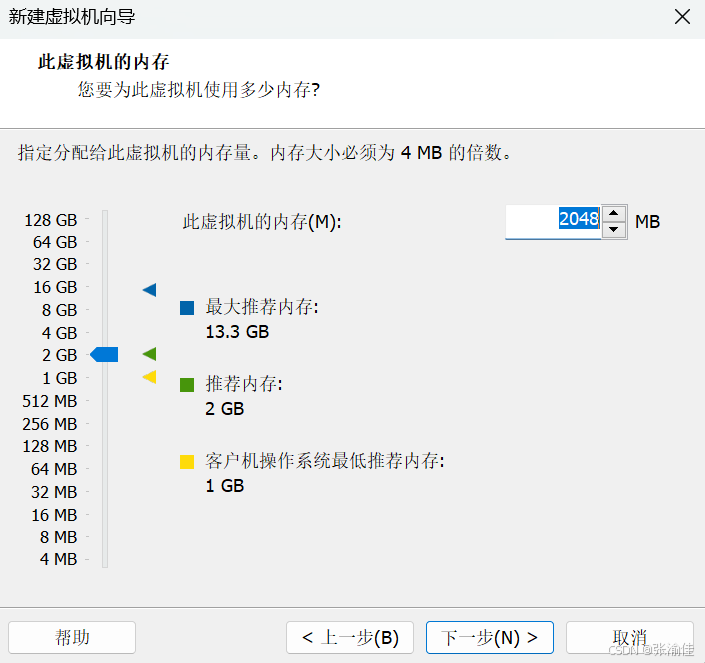Click the blue legend square for 最大推荐内存
This screenshot has height=663, width=705.
[187, 308]
